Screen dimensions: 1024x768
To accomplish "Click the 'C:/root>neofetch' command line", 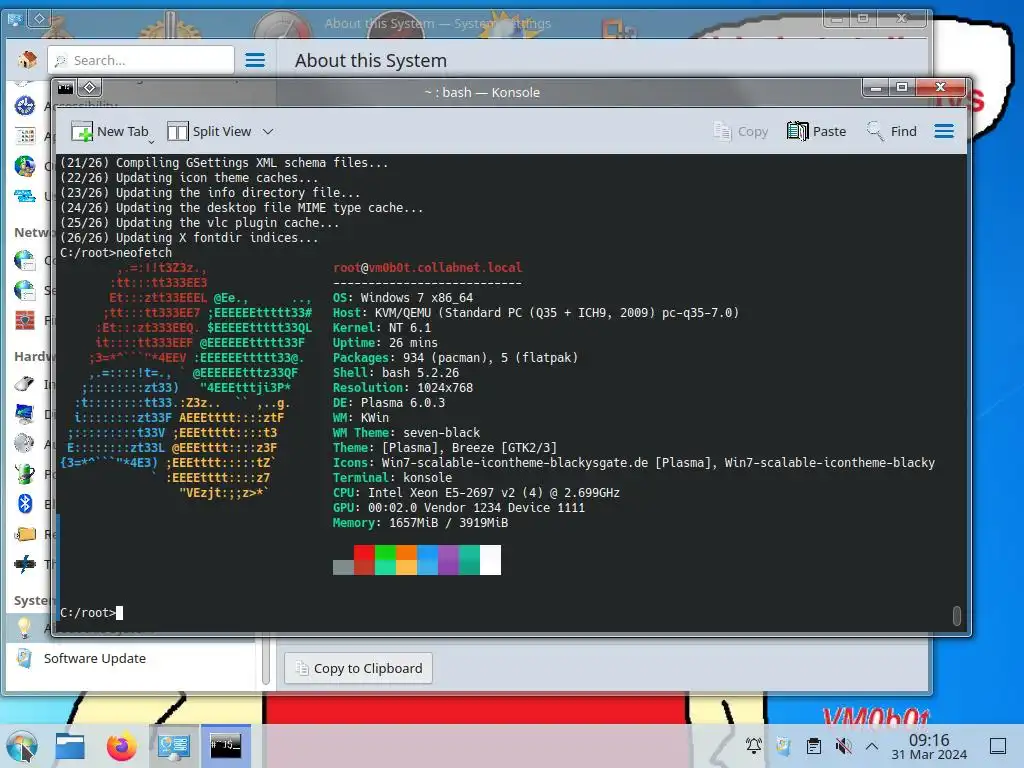I will pyautogui.click(x=116, y=253).
